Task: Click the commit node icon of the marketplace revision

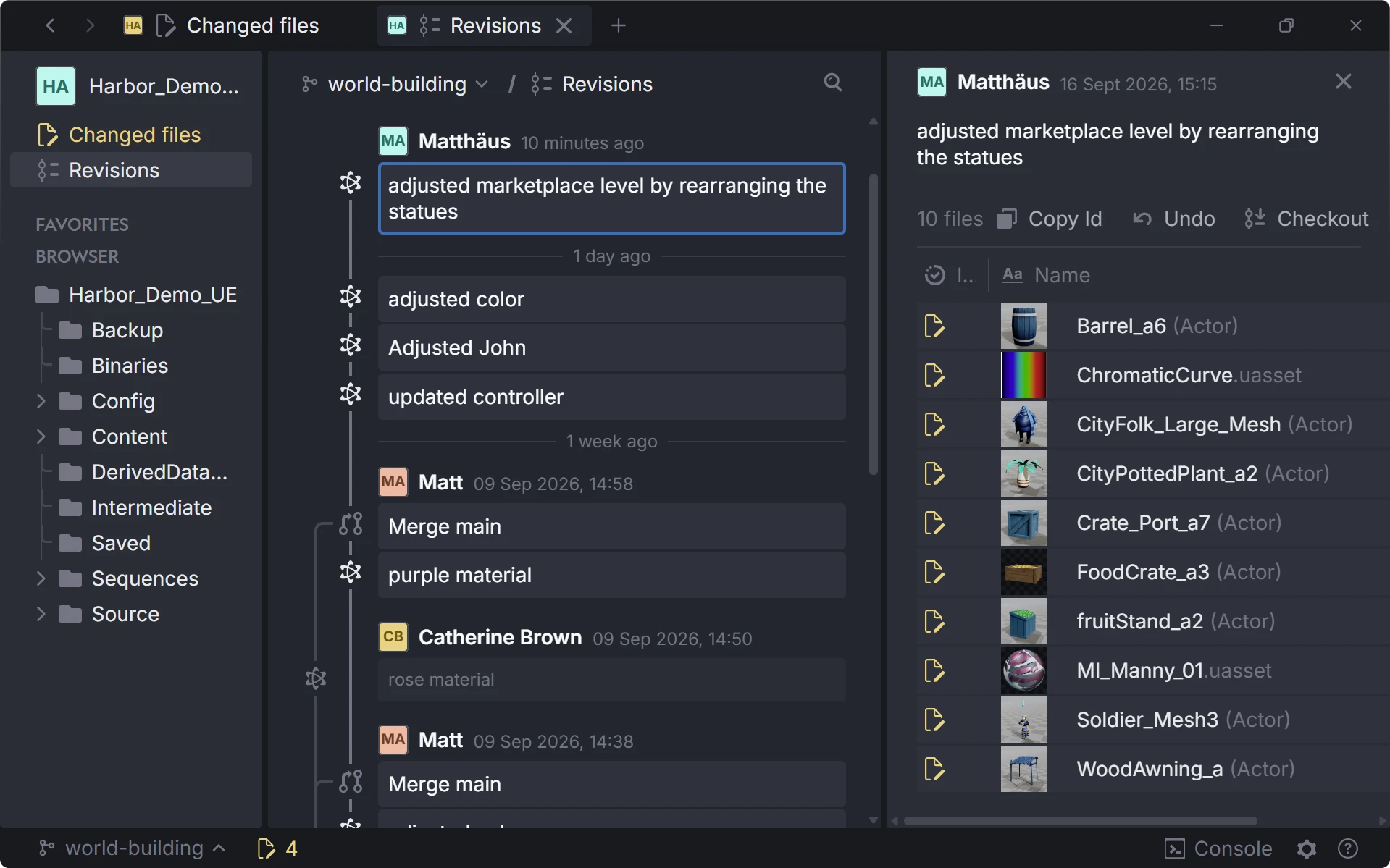Action: (351, 183)
